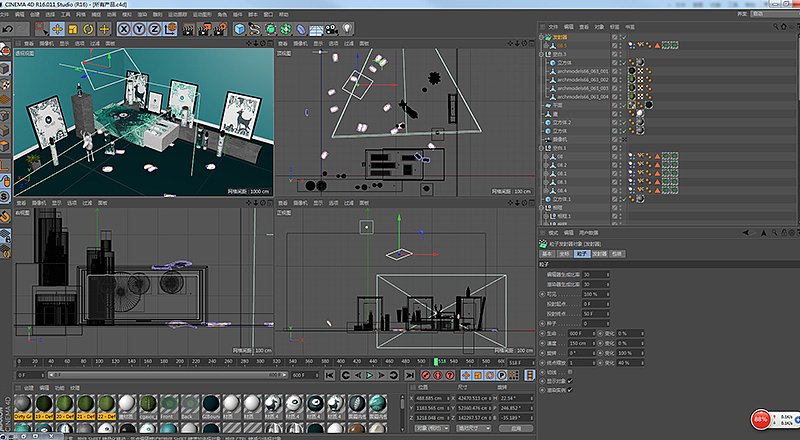Enable the 切线 tangential checkbox
Screen dimensions: 800x440
click(x=570, y=372)
